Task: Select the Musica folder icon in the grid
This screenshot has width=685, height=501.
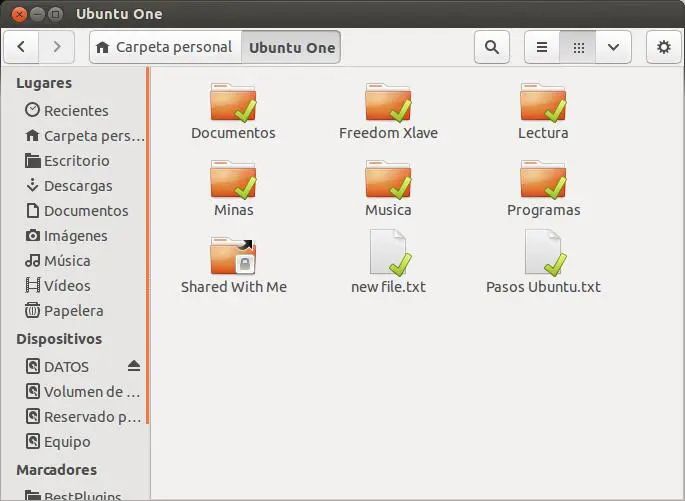Action: 388,180
